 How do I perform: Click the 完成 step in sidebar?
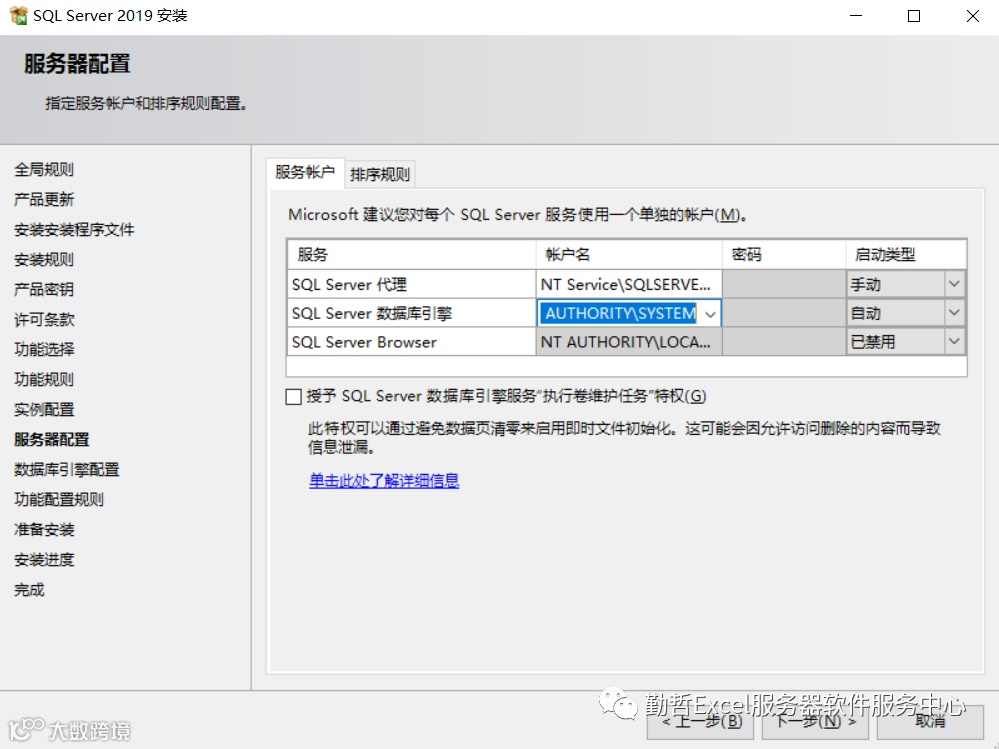(29, 590)
